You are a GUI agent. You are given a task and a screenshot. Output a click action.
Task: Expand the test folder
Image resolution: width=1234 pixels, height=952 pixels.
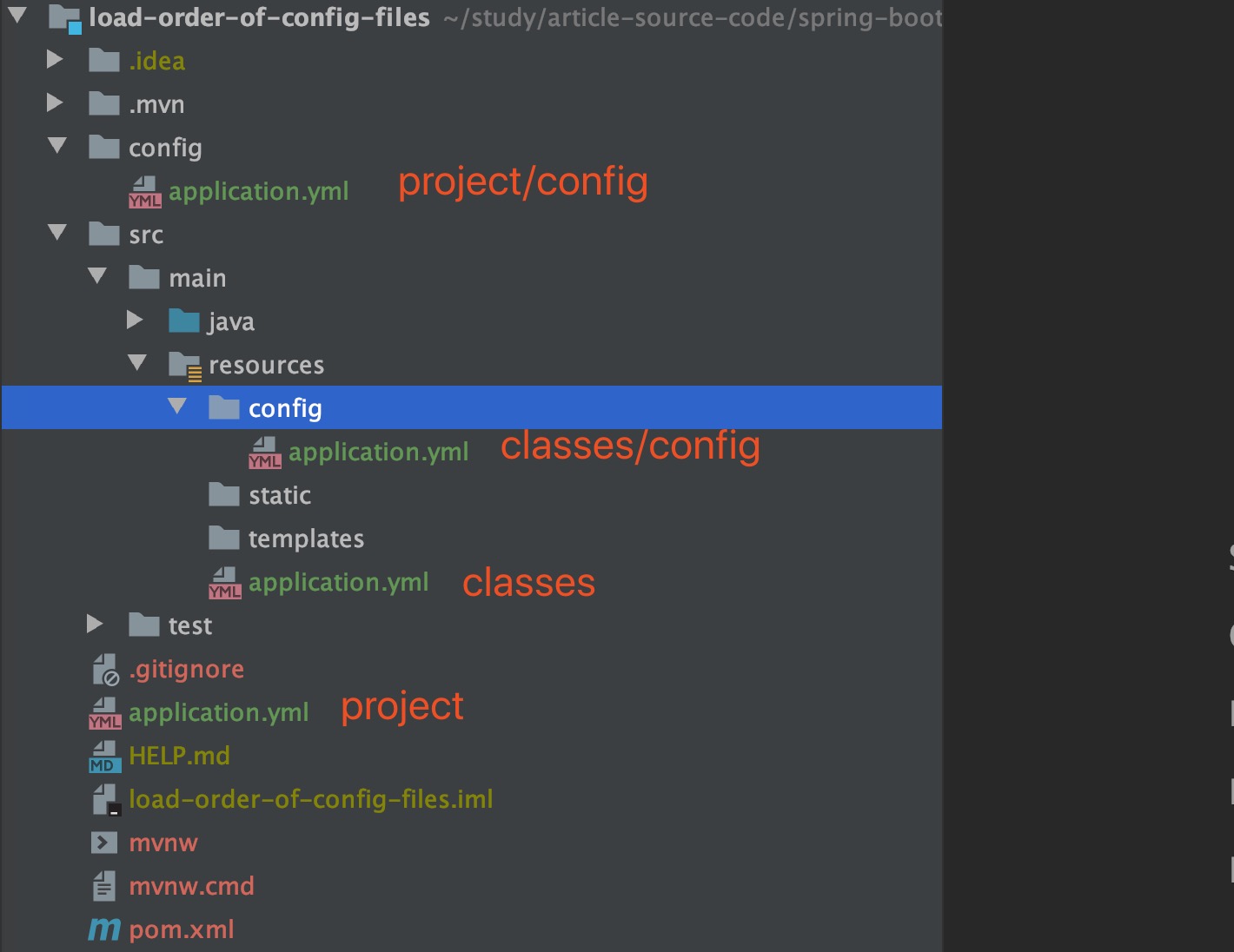tap(95, 624)
